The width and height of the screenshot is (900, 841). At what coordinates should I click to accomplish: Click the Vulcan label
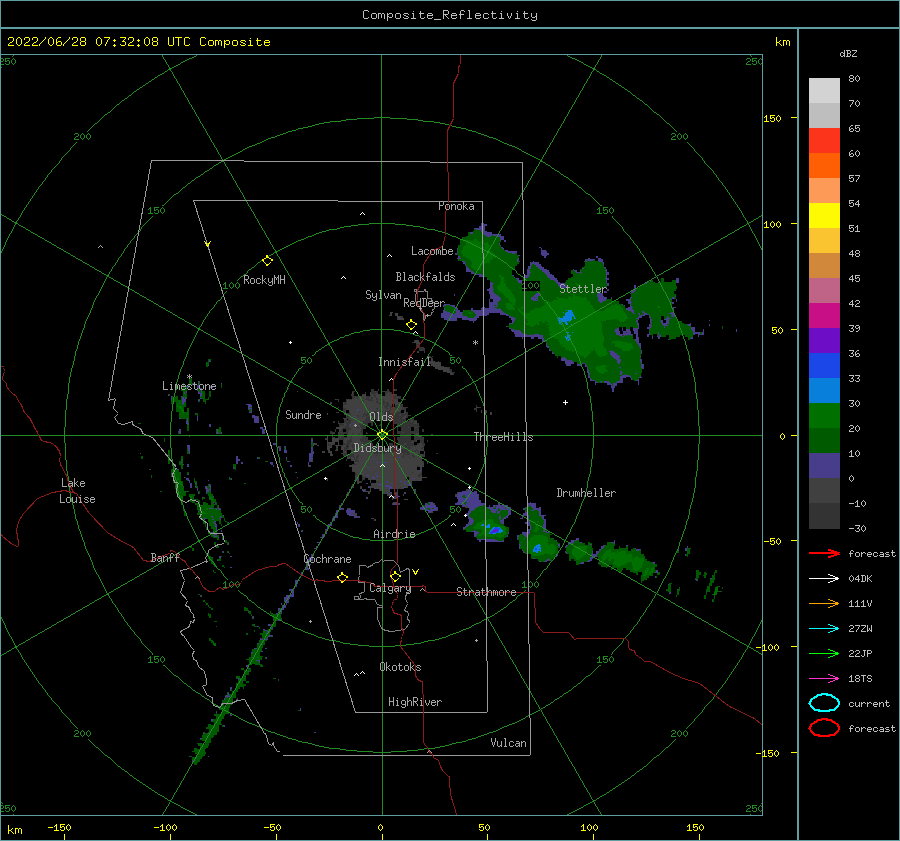click(508, 743)
